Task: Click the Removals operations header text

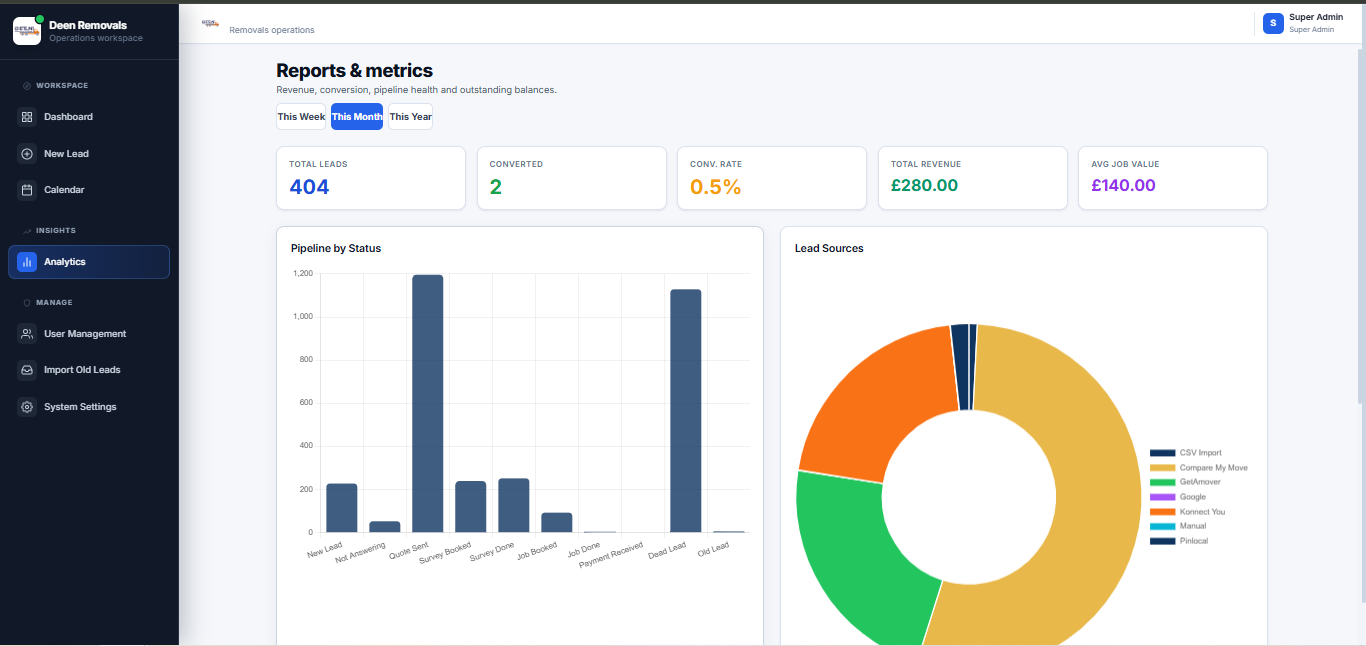Action: [x=272, y=30]
